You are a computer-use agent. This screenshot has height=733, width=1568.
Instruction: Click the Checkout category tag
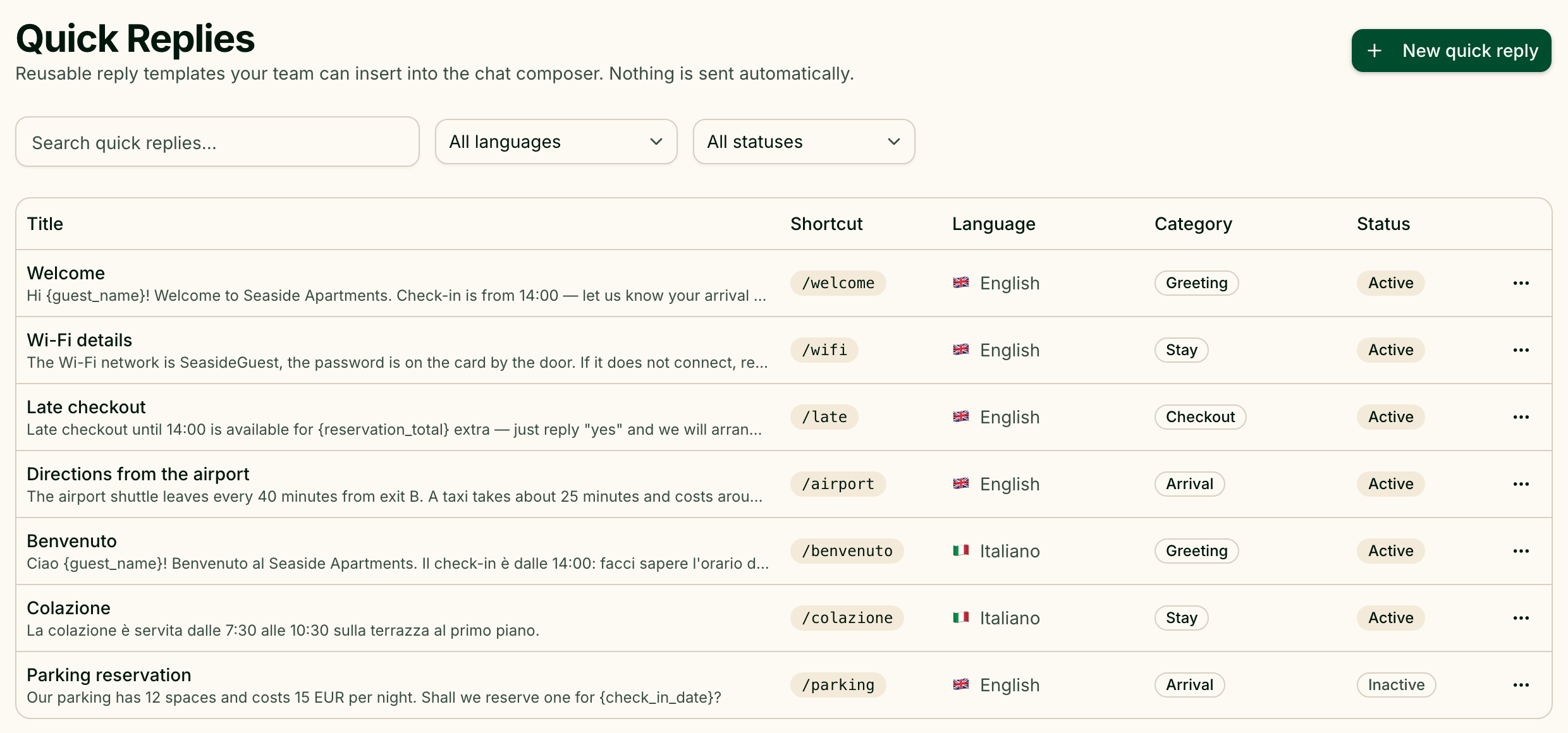[x=1200, y=417]
